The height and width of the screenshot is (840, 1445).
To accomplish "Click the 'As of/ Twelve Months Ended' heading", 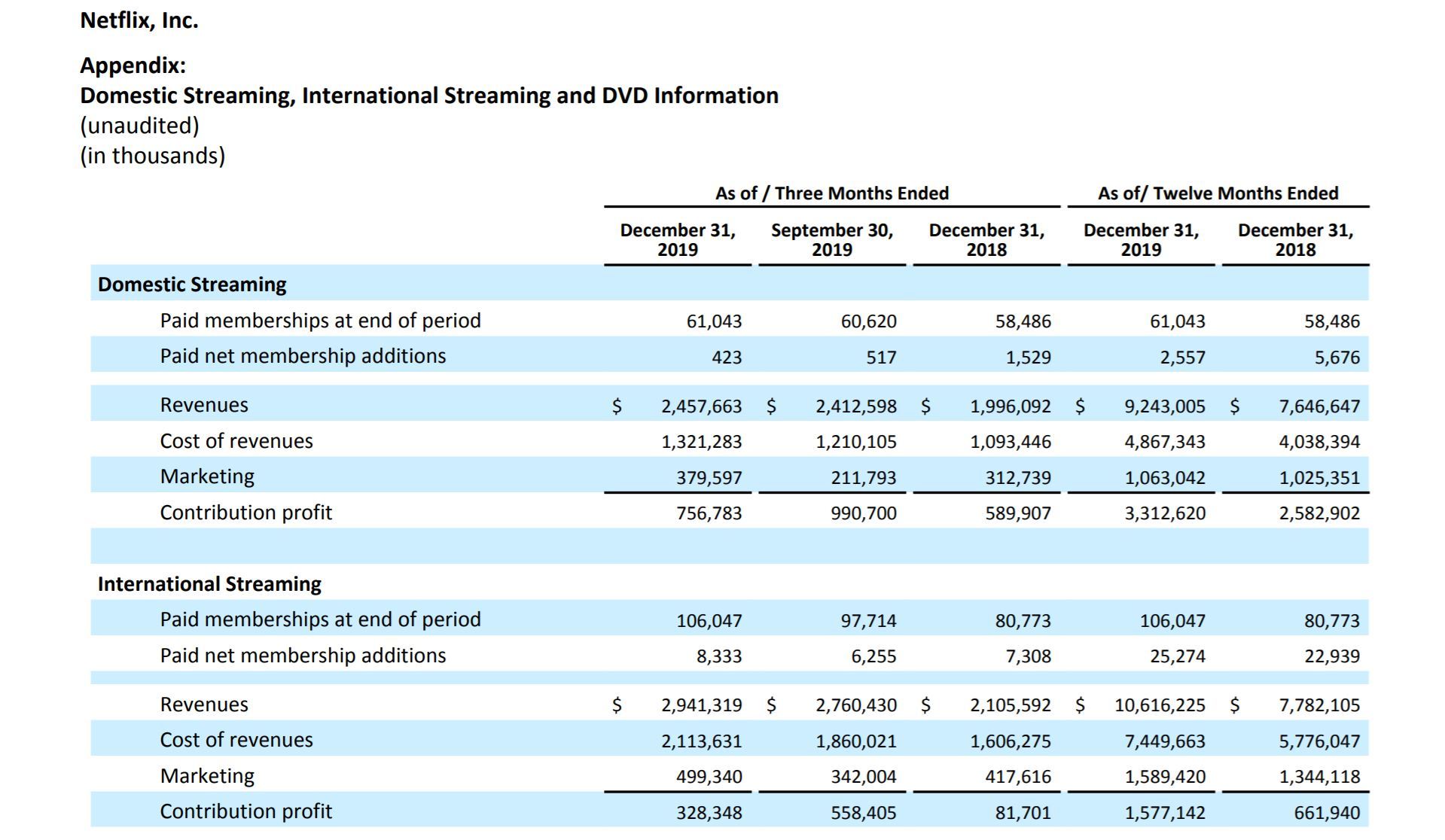I will [1218, 193].
